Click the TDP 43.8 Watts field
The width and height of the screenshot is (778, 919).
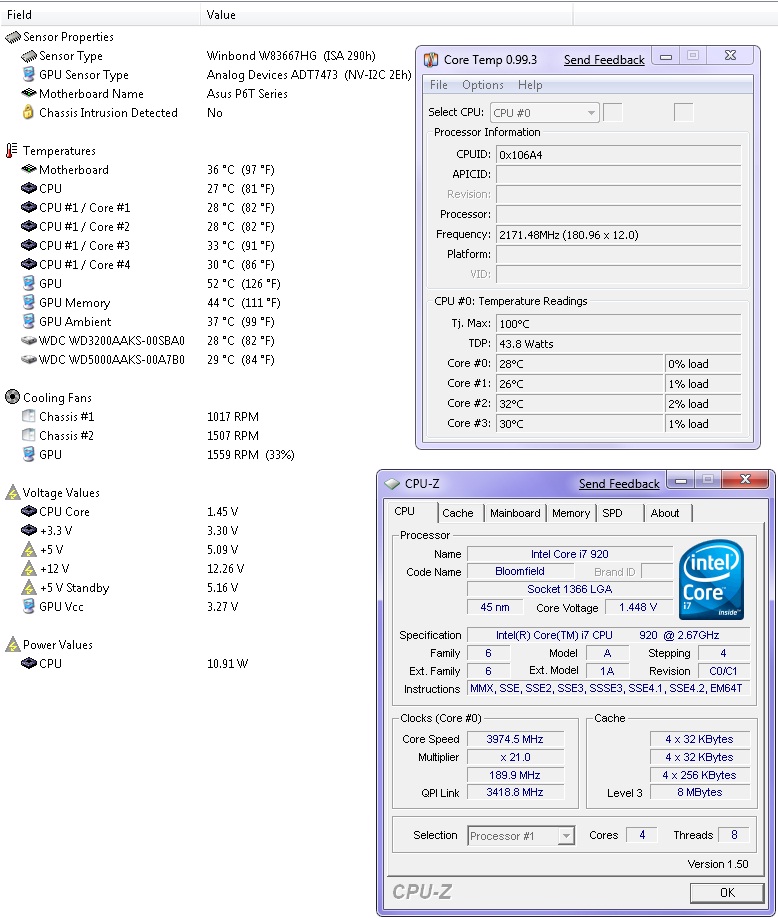pyautogui.click(x=619, y=343)
